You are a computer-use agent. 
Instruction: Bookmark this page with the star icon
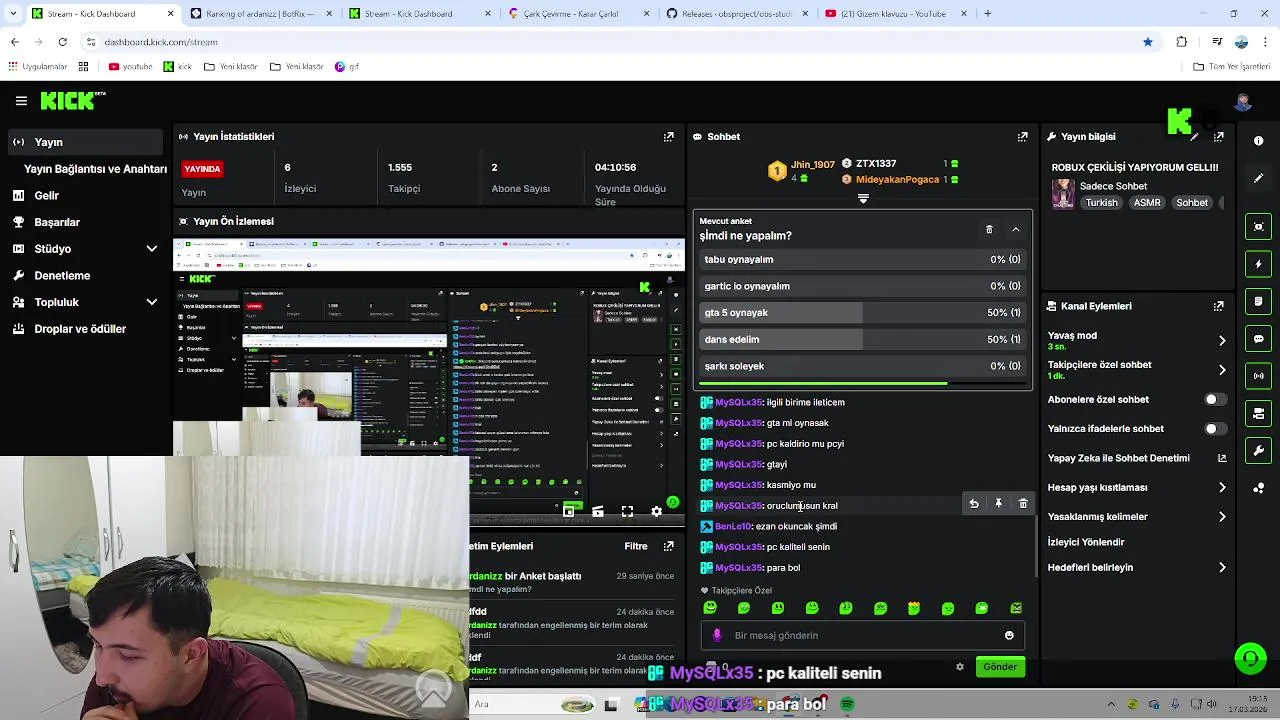coord(1148,42)
